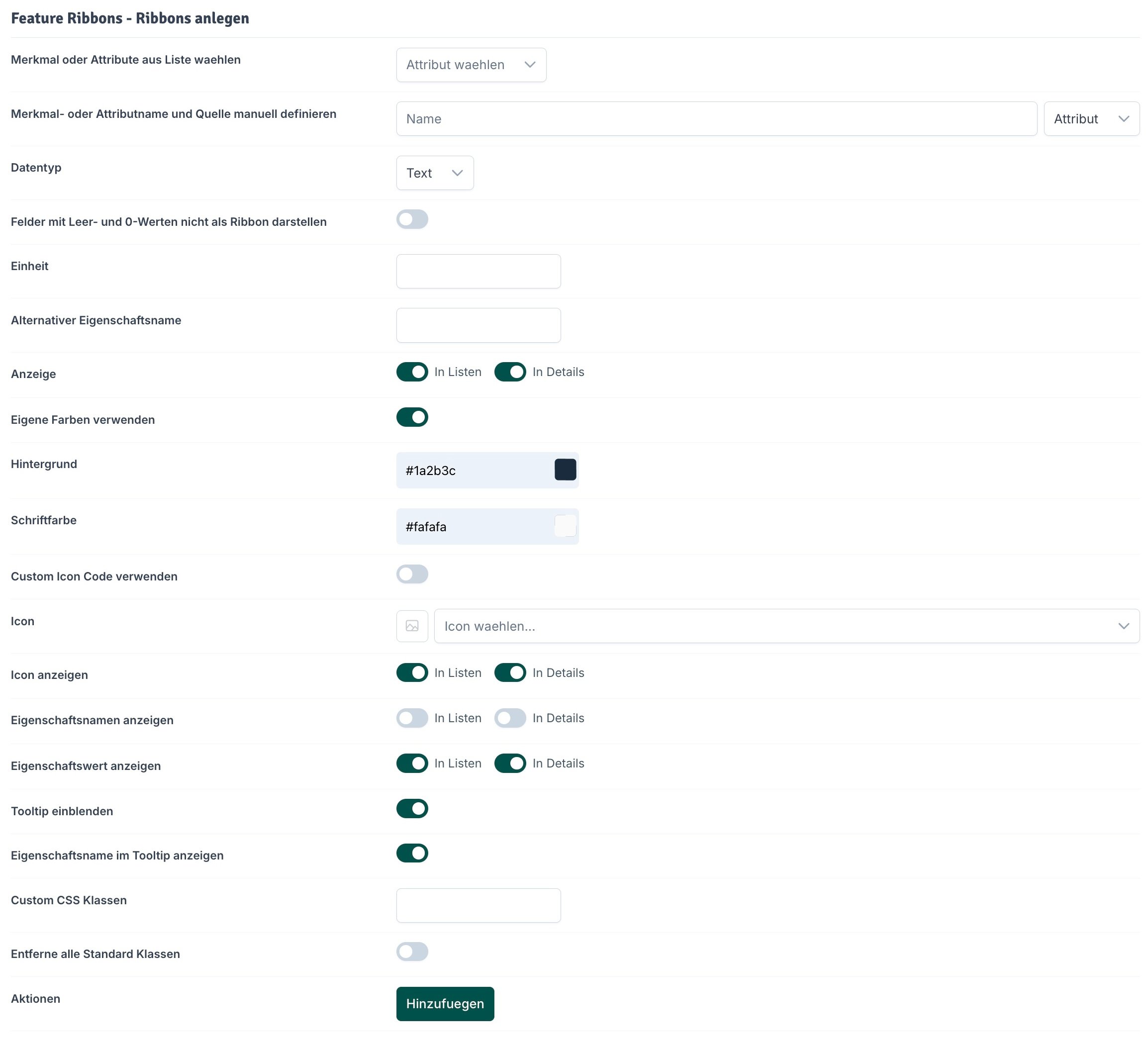
Task: Toggle Eigenschaftswert anzeigen In Details
Action: [510, 763]
